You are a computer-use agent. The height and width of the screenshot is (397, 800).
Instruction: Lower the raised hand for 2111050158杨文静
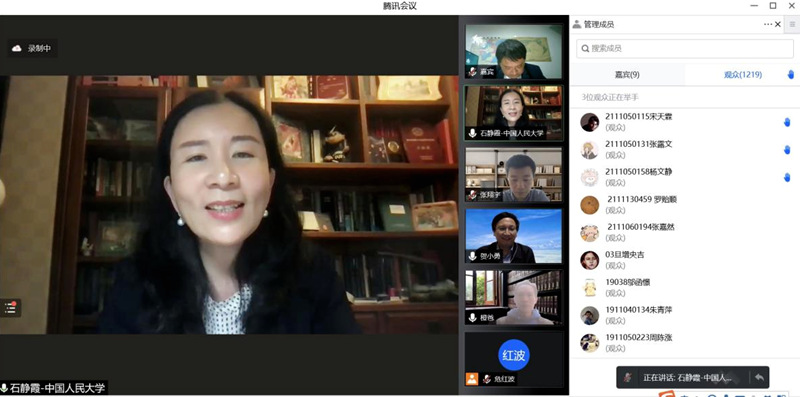pyautogui.click(x=787, y=177)
